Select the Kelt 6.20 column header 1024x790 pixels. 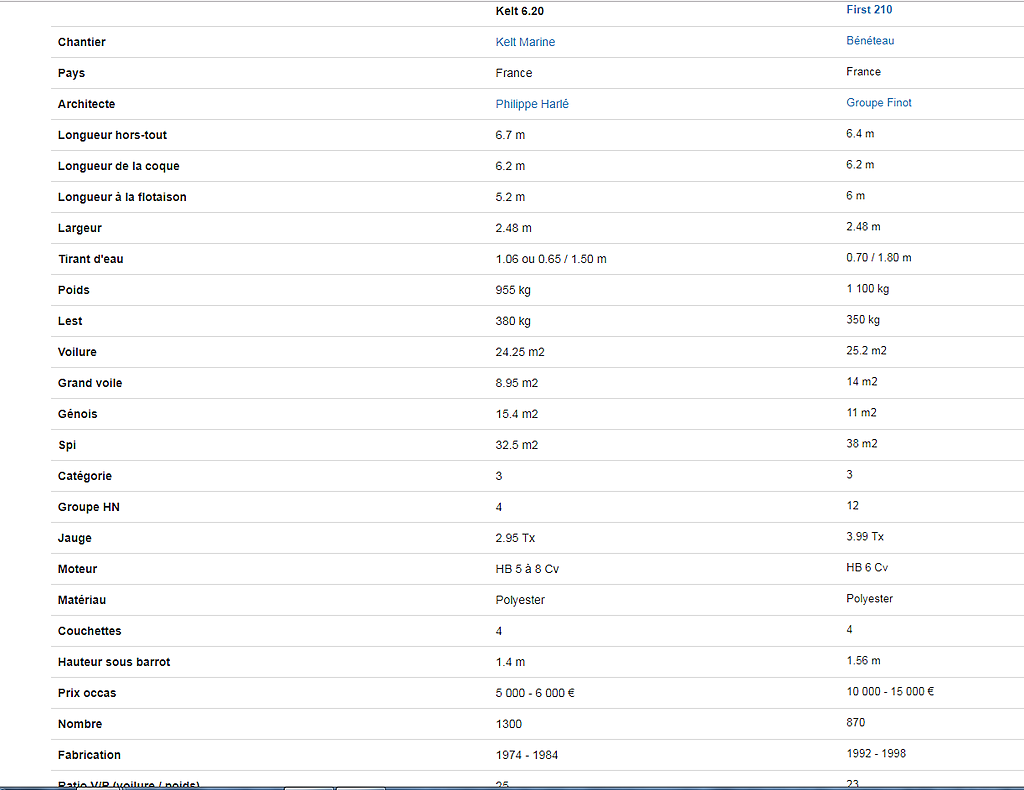[519, 11]
